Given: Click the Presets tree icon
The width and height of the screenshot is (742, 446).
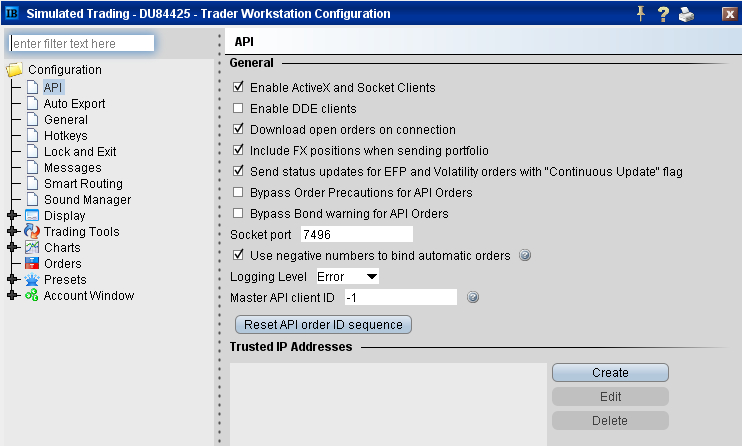Looking at the screenshot, I should click(32, 280).
